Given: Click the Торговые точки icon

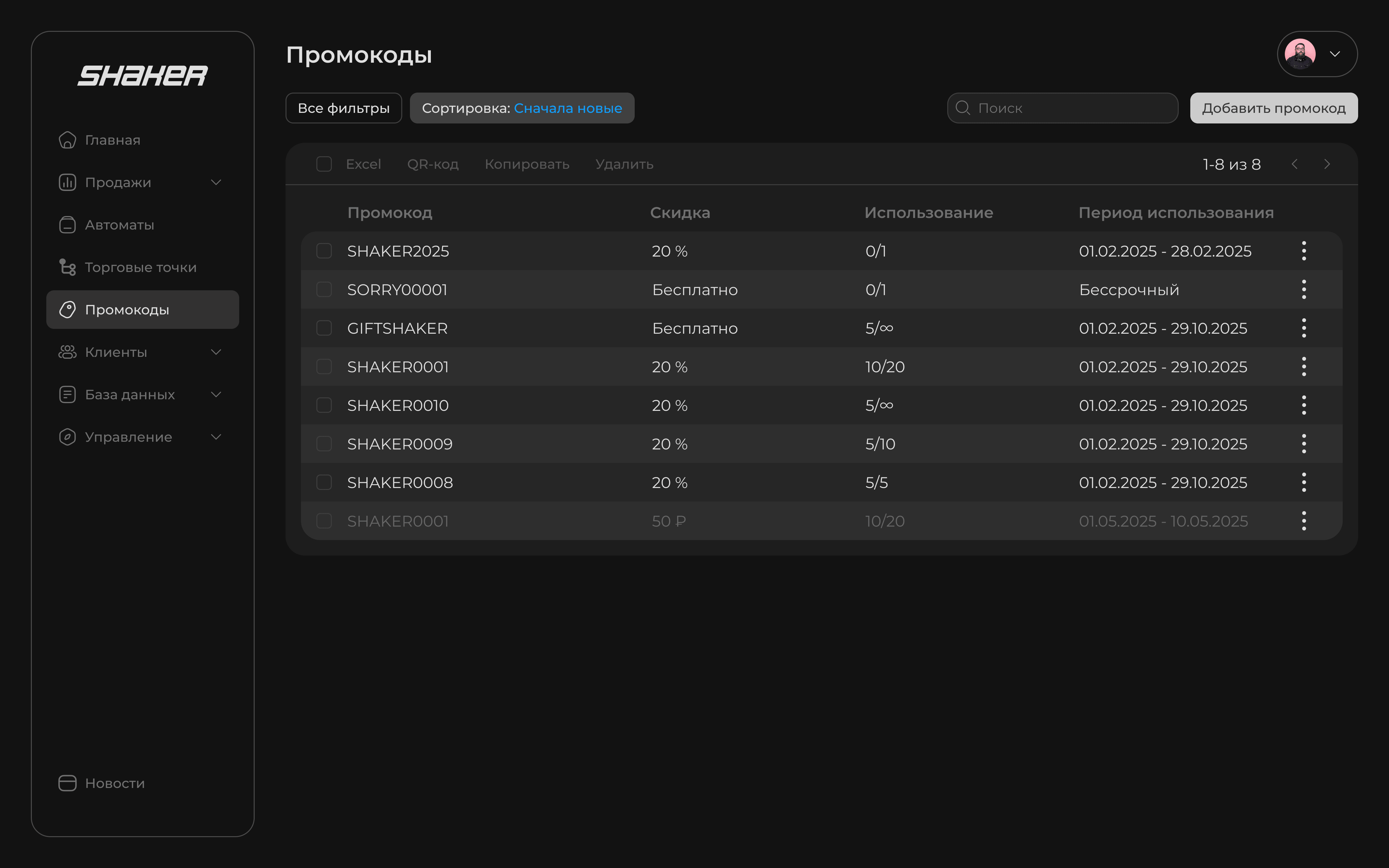Looking at the screenshot, I should click(67, 267).
